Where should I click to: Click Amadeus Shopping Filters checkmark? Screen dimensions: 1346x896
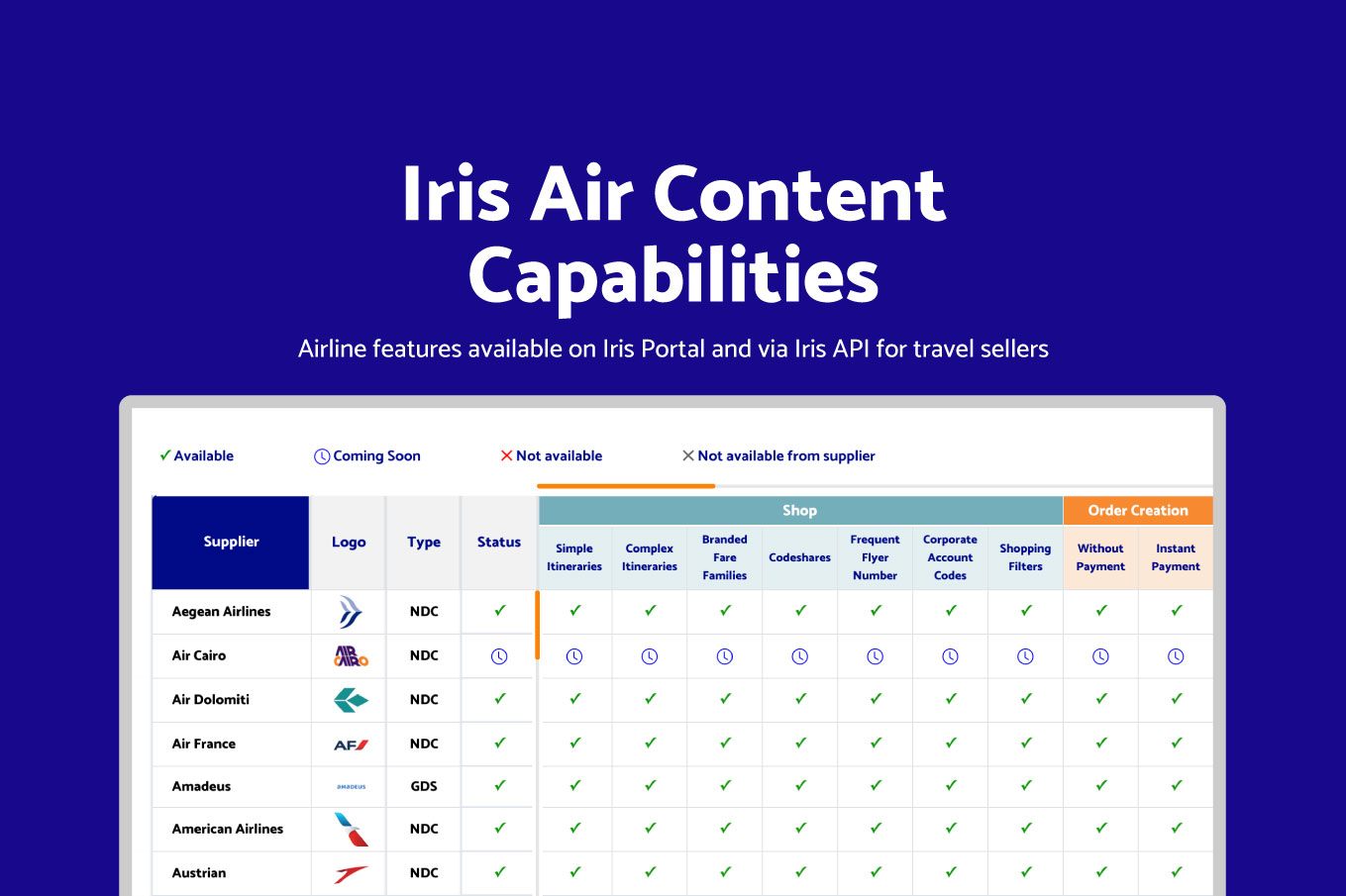(1026, 785)
